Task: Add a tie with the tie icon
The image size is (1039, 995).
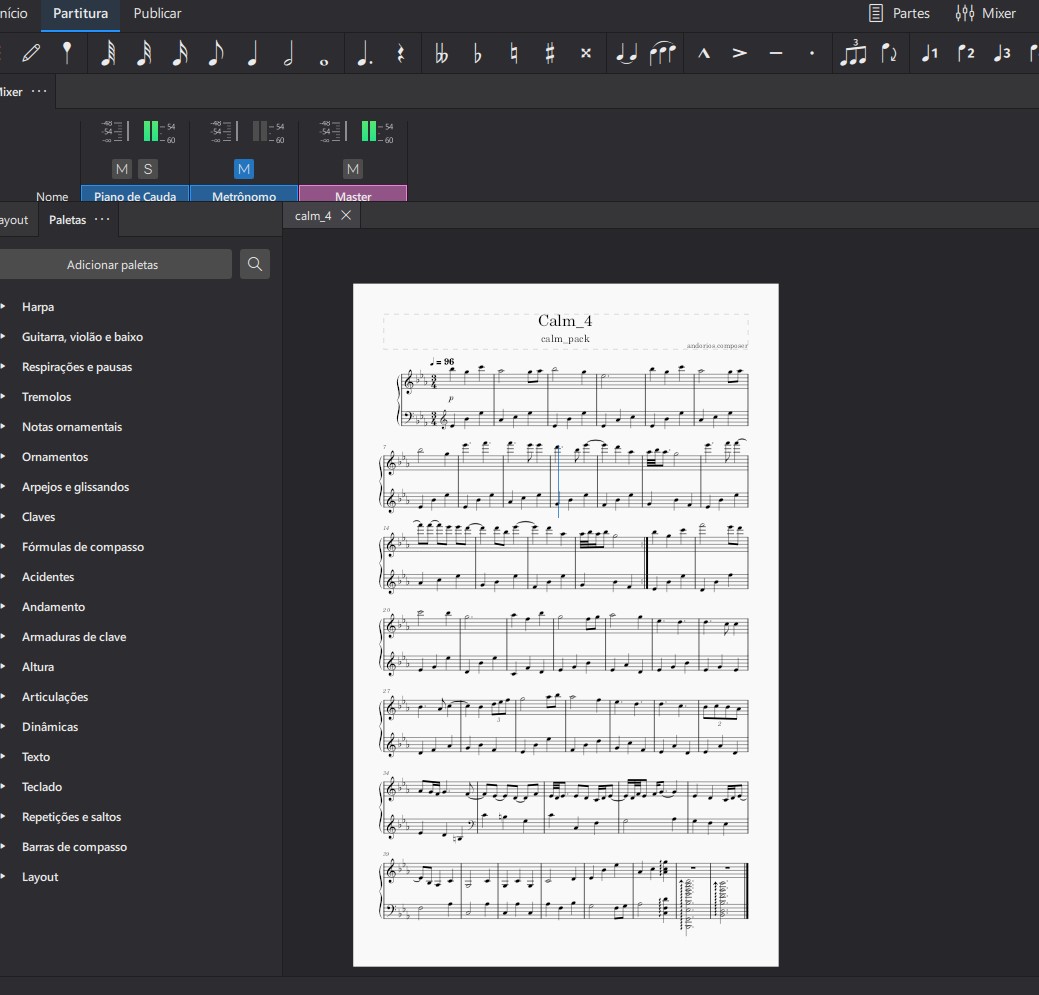Action: (x=626, y=54)
